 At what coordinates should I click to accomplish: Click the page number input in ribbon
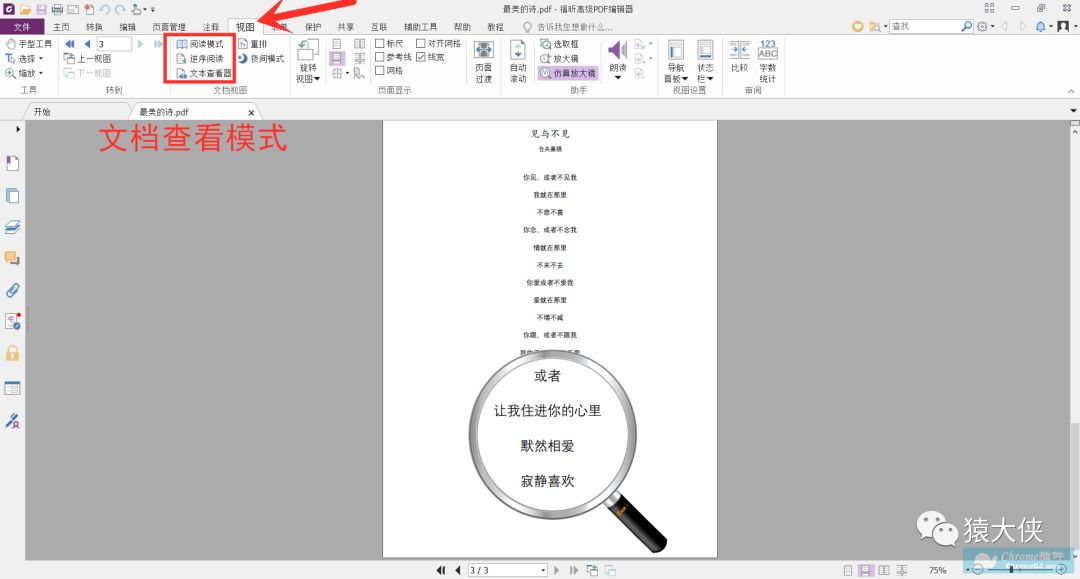(114, 43)
